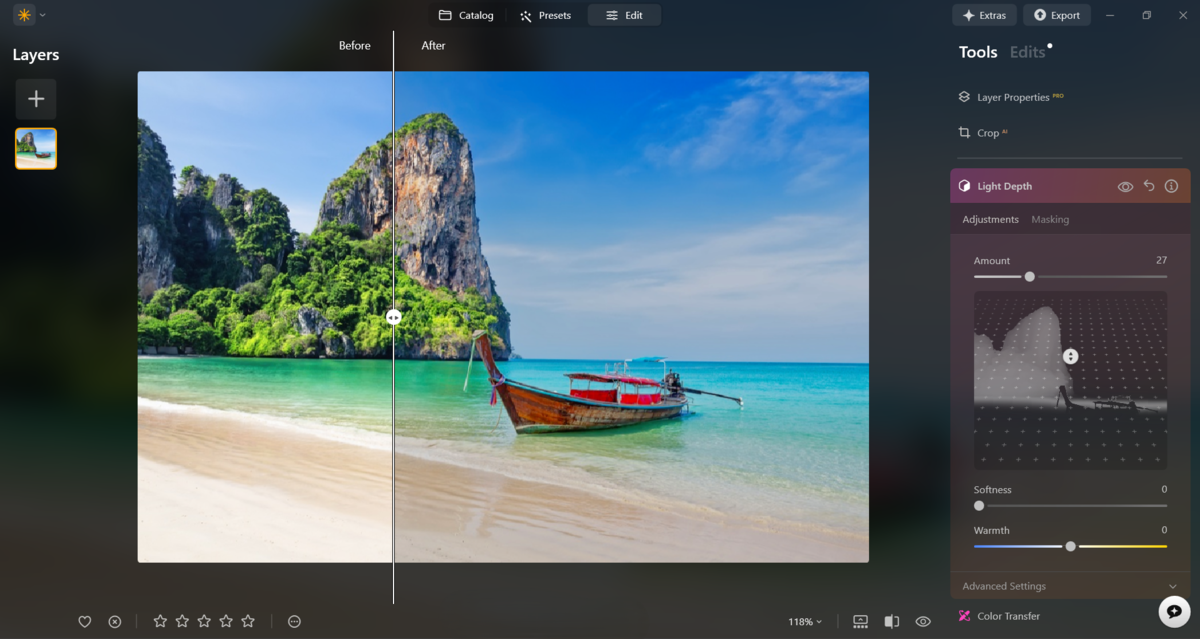
Task: Click the Layer Properties stack icon
Action: click(964, 97)
